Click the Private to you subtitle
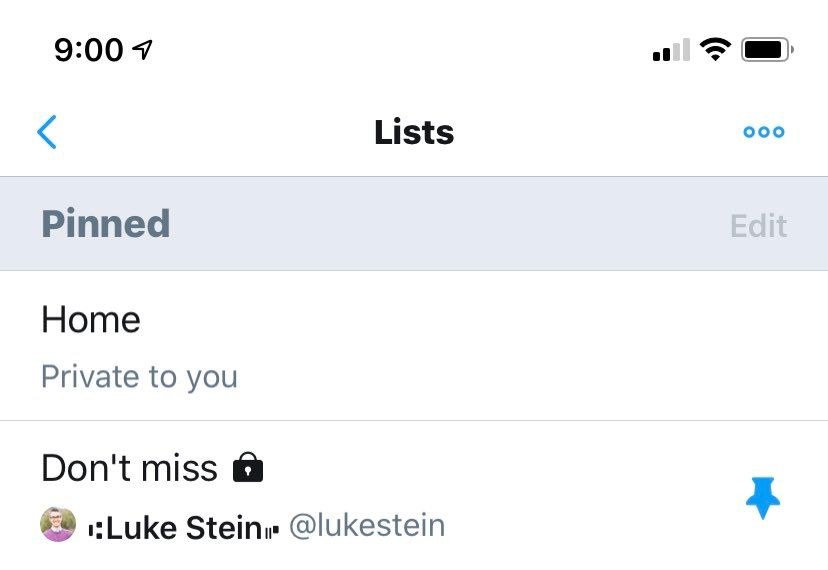Image resolution: width=828 pixels, height=570 pixels. coord(139,377)
